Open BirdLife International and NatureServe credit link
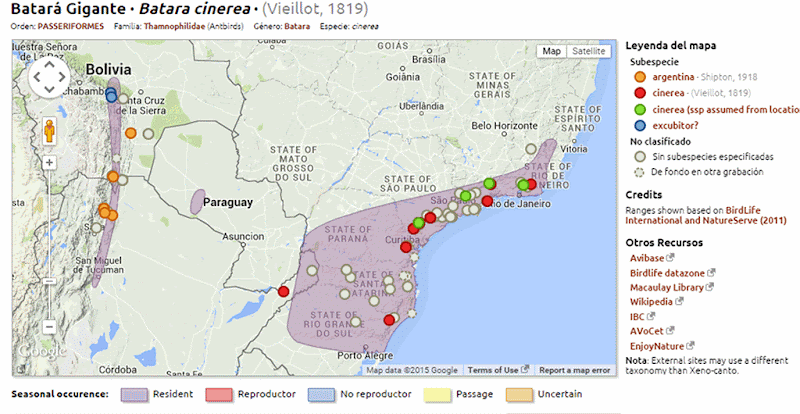The width and height of the screenshot is (800, 414). [x=706, y=215]
